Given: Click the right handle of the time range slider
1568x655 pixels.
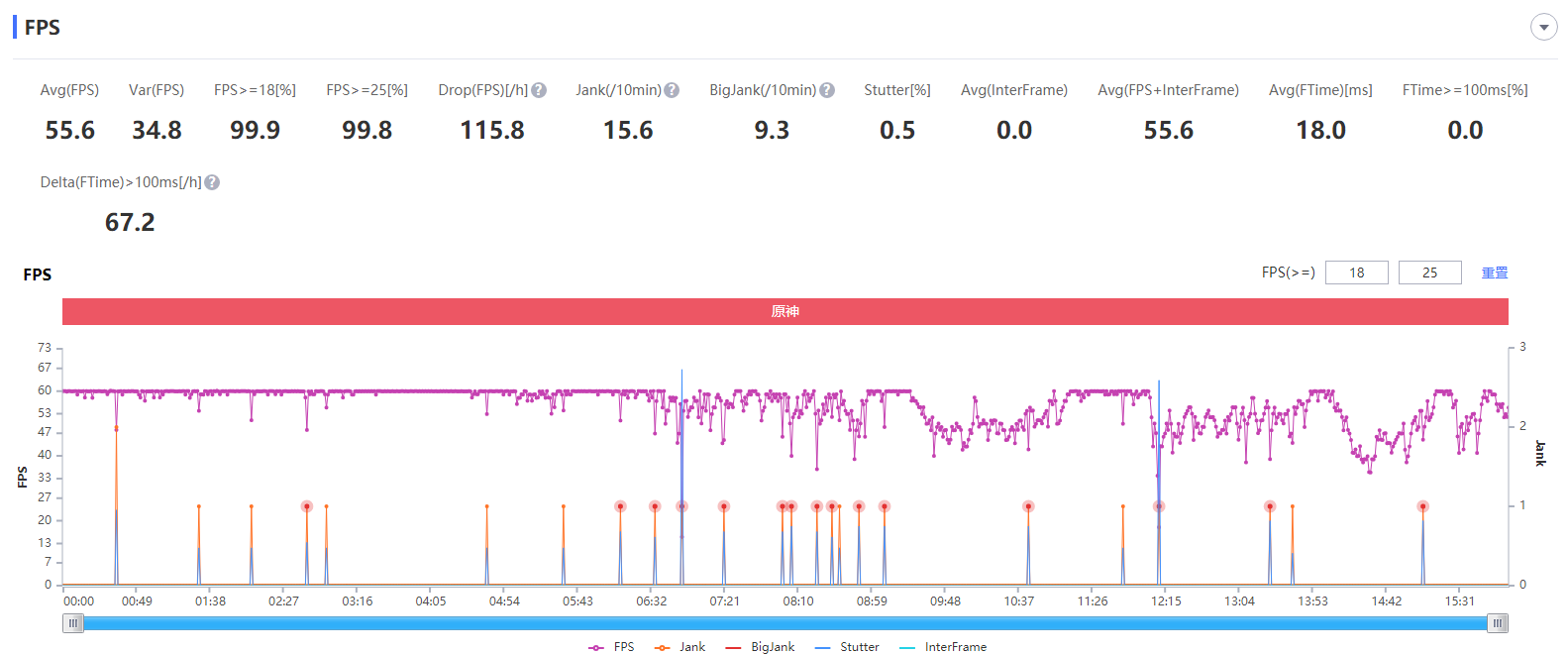Looking at the screenshot, I should click(1499, 623).
